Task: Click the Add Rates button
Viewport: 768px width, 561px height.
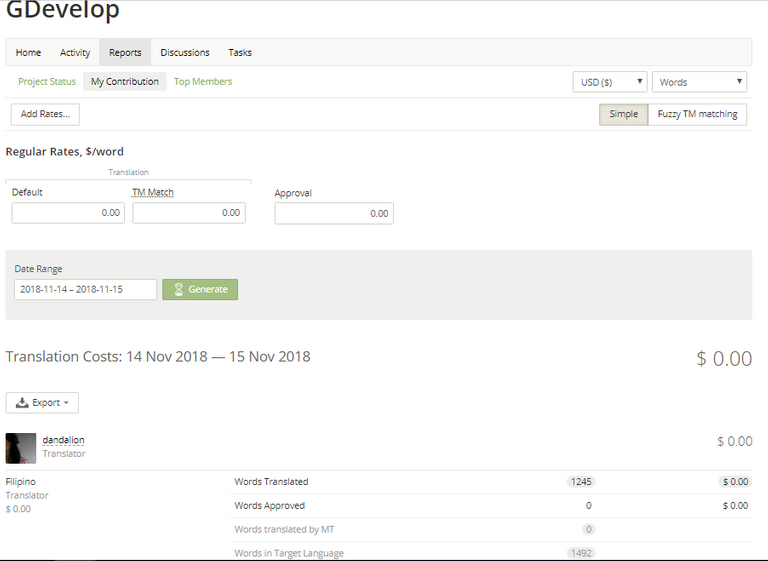Action: tap(45, 114)
